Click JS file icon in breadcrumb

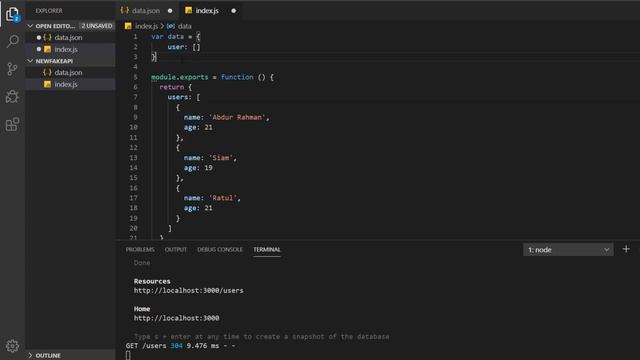click(x=128, y=26)
